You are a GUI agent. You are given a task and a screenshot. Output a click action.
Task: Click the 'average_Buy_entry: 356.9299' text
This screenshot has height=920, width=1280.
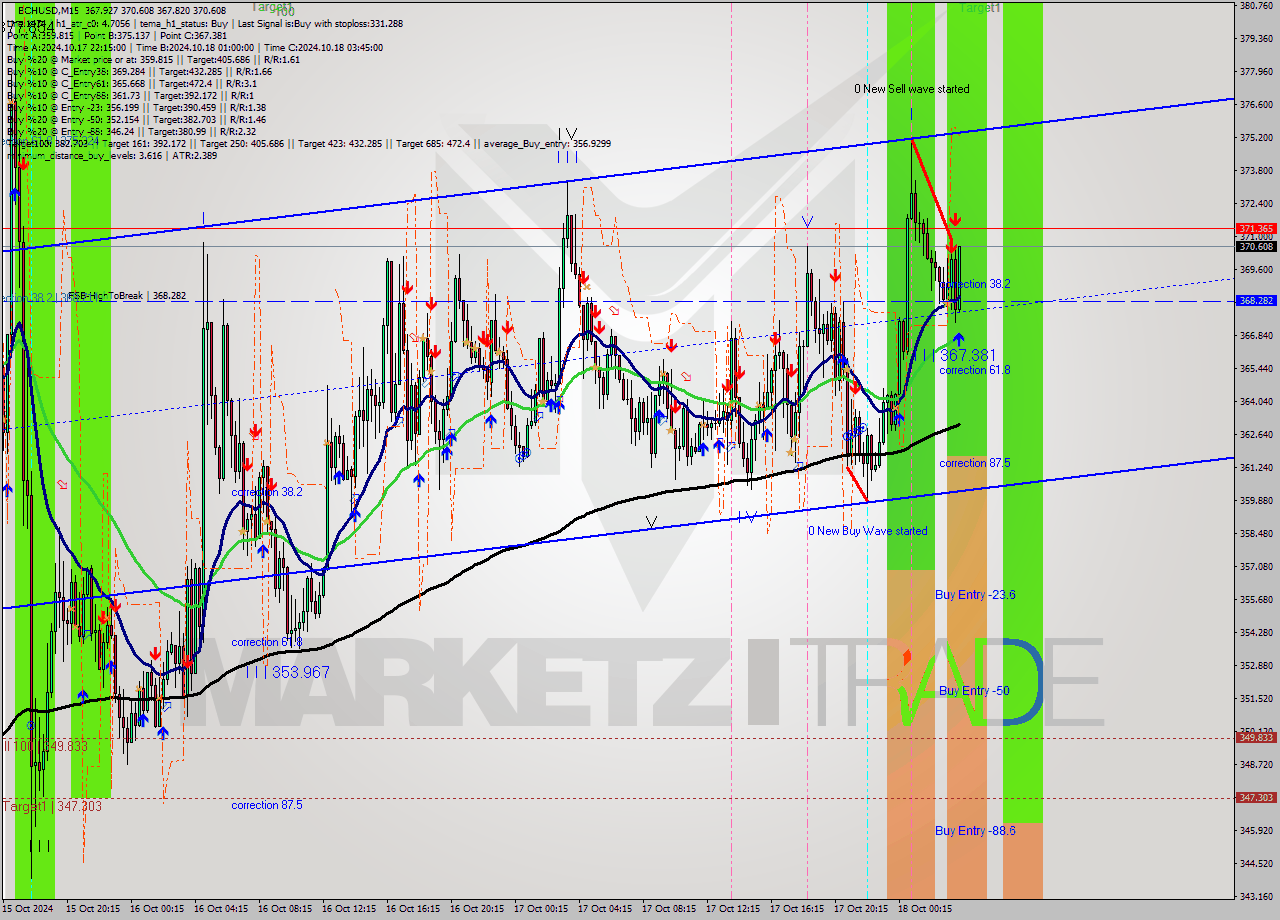point(548,144)
